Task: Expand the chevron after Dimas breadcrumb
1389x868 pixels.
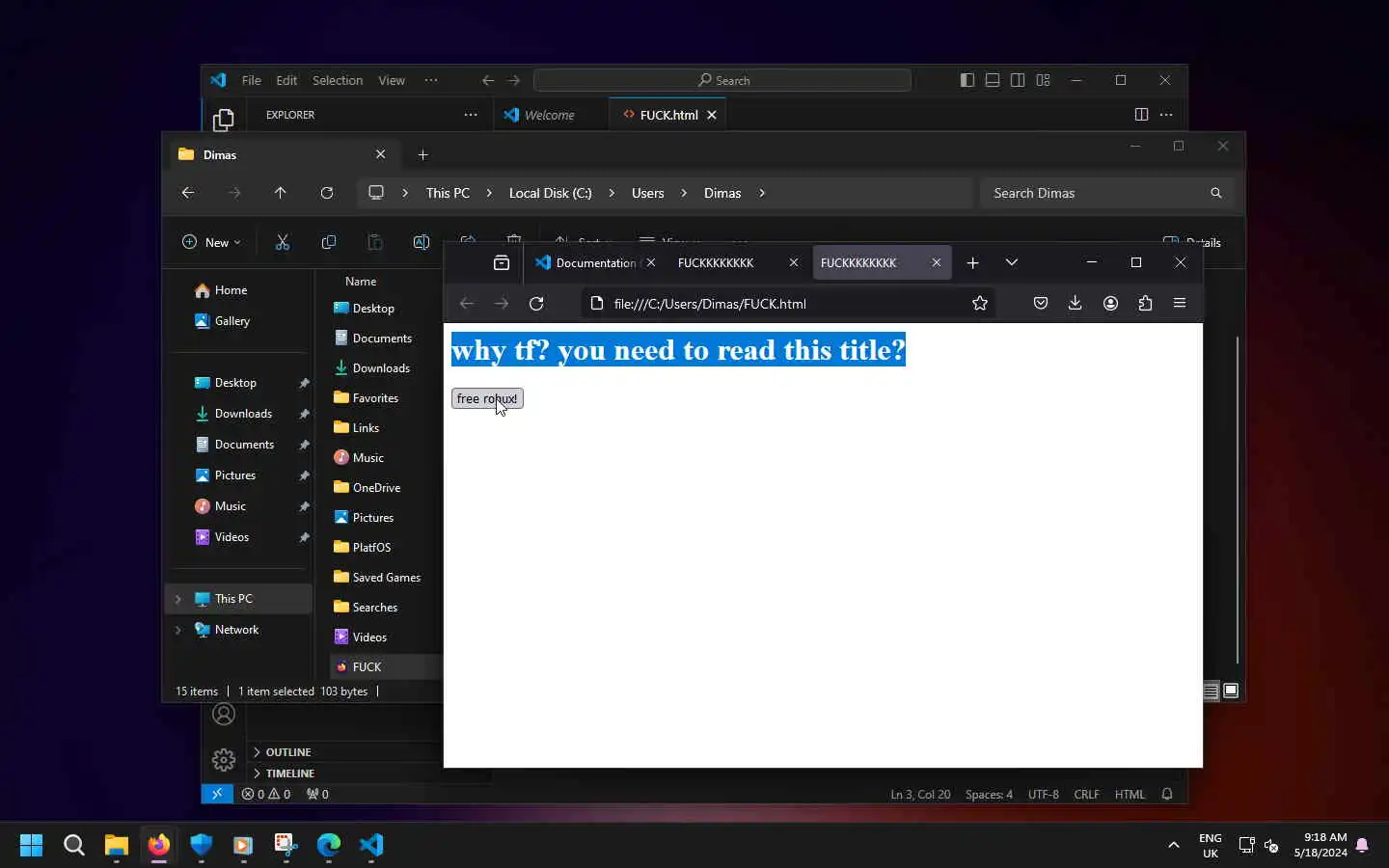Action: (x=762, y=193)
